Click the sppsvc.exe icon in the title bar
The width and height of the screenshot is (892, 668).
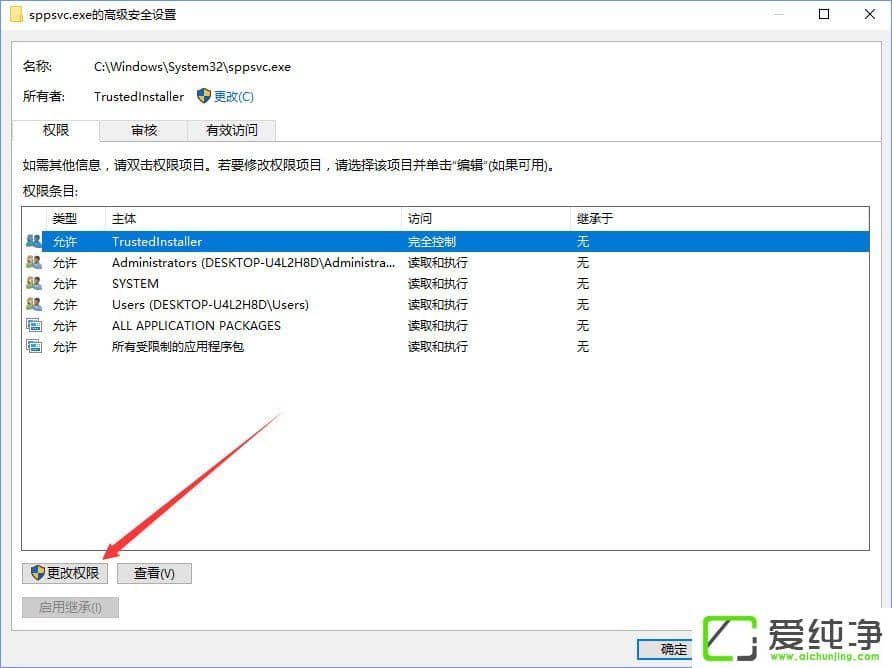pos(18,14)
